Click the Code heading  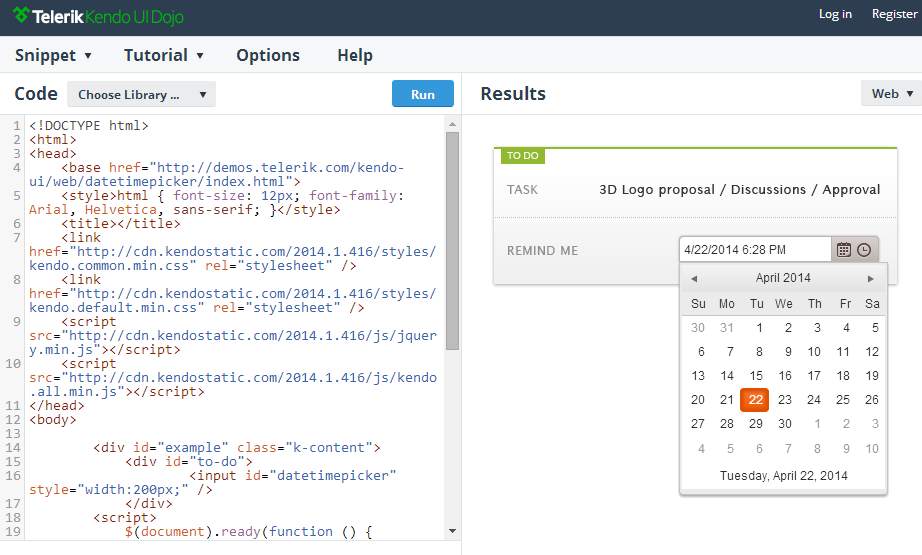(36, 94)
